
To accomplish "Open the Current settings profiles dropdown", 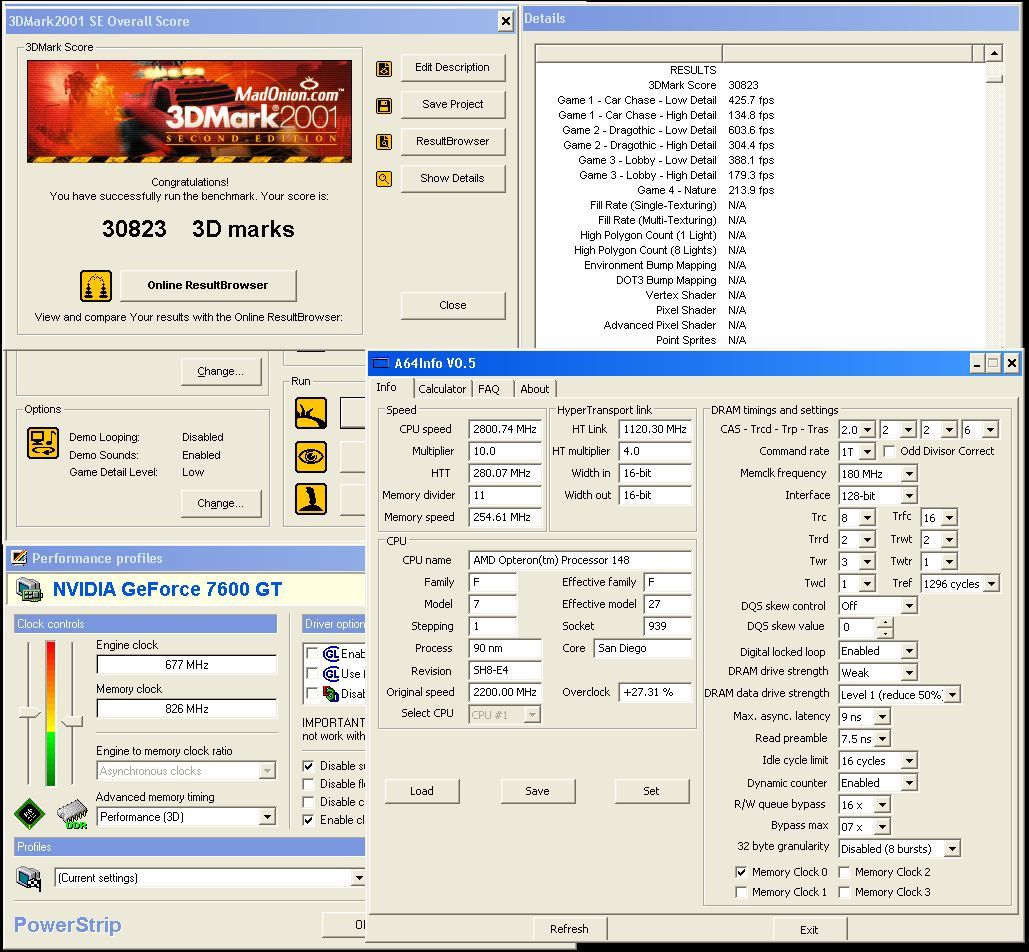I will tap(358, 878).
